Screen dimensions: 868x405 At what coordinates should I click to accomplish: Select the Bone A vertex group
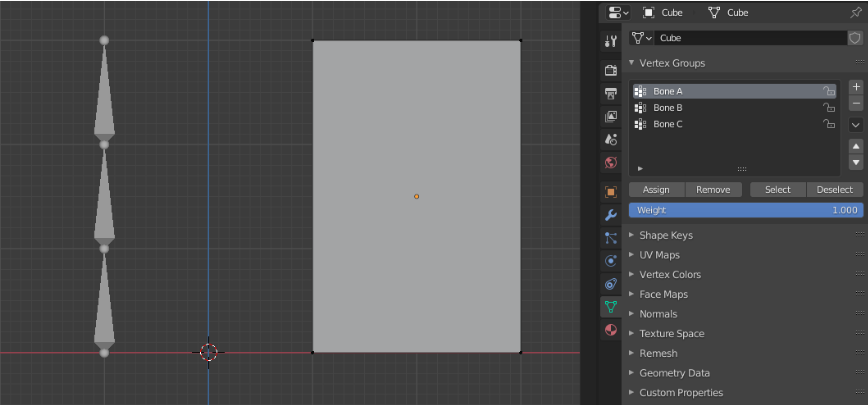[x=735, y=91]
